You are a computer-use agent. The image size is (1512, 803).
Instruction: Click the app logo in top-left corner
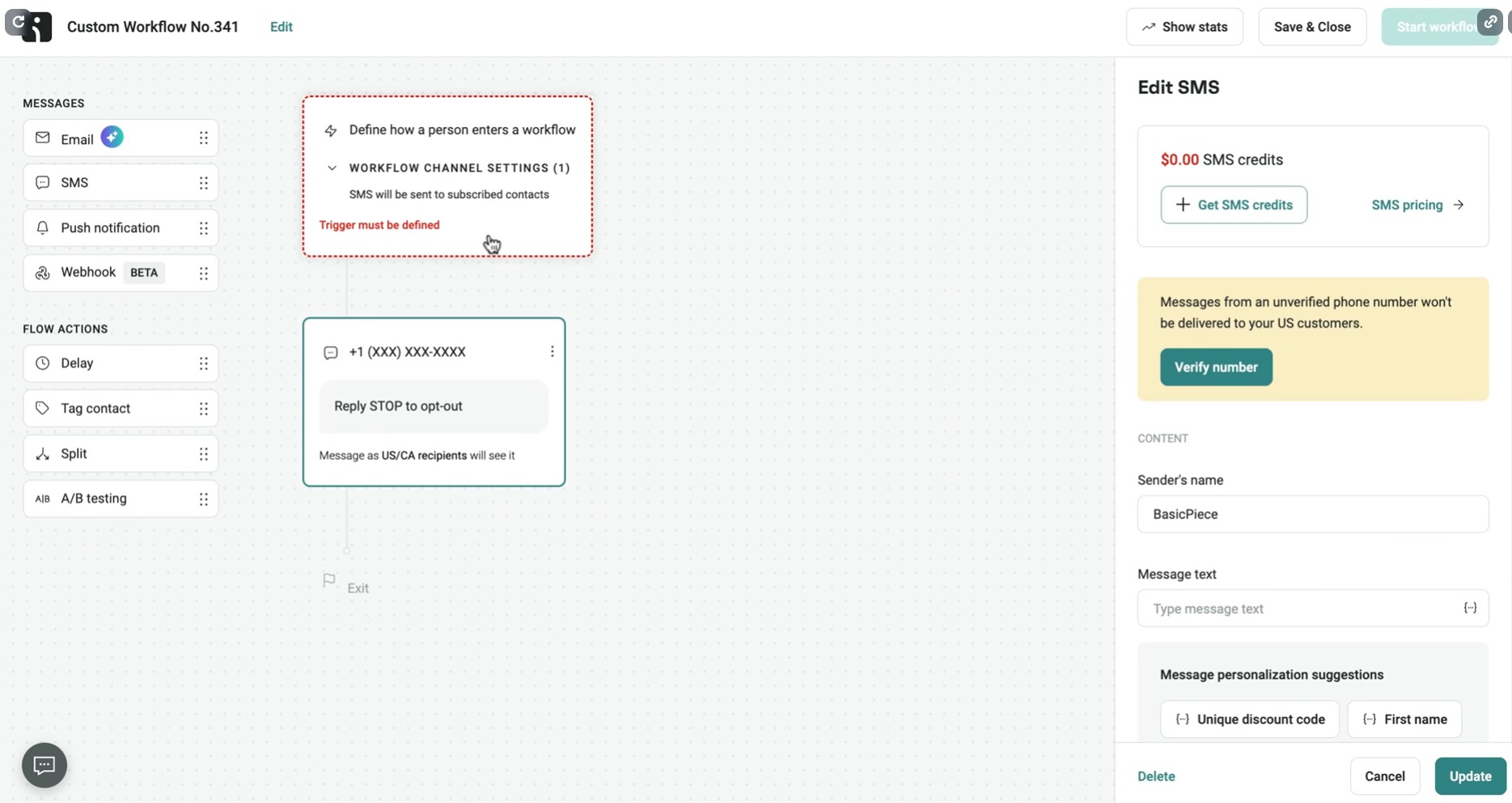click(37, 27)
